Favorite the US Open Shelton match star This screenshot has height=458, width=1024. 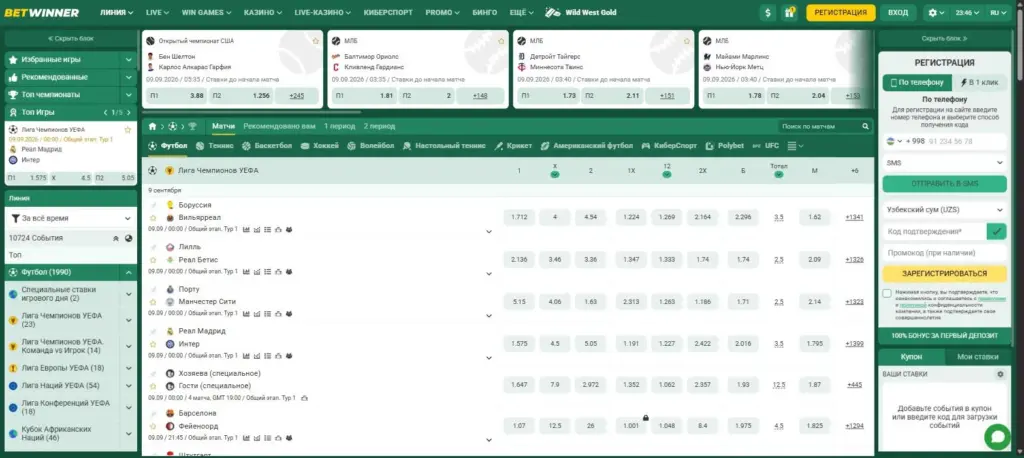315,41
